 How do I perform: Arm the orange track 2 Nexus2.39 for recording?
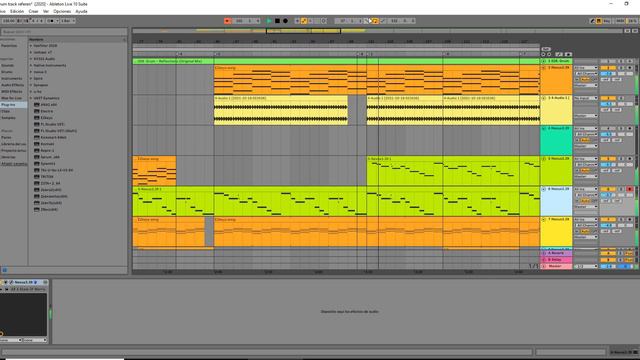[629, 67]
